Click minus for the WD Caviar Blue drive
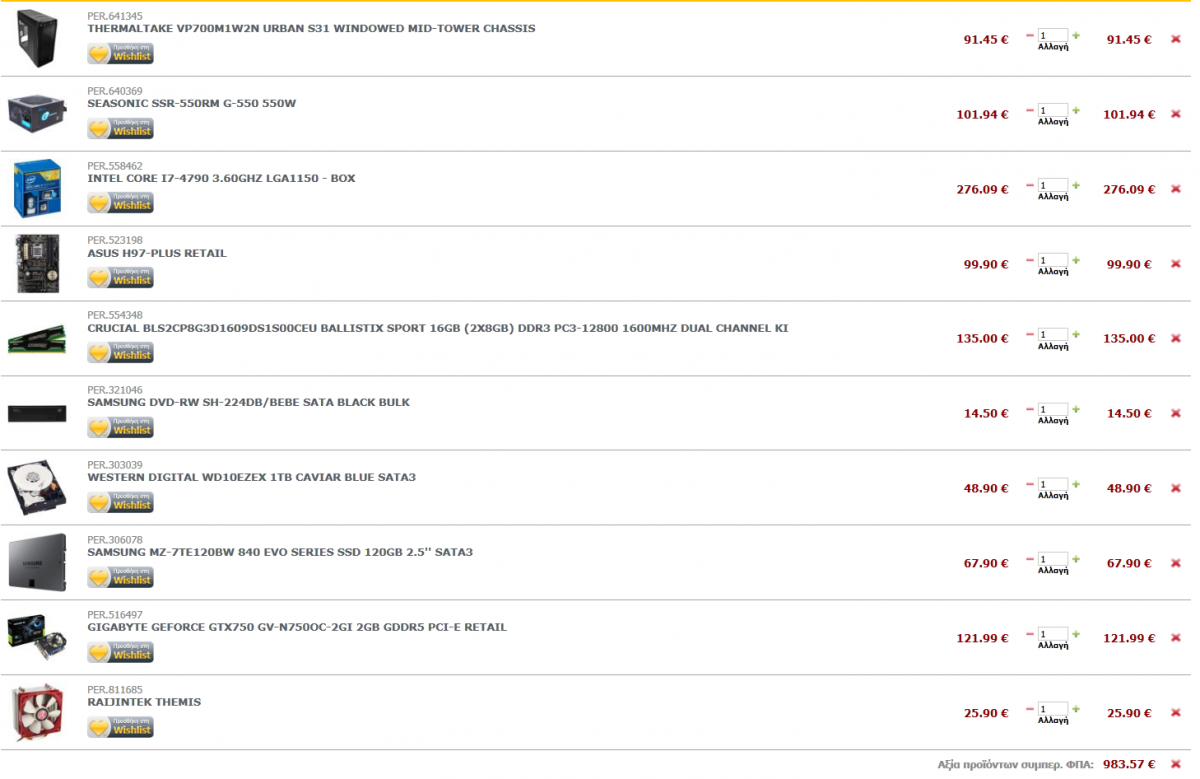Image resolution: width=1200 pixels, height=779 pixels. coord(1030,485)
